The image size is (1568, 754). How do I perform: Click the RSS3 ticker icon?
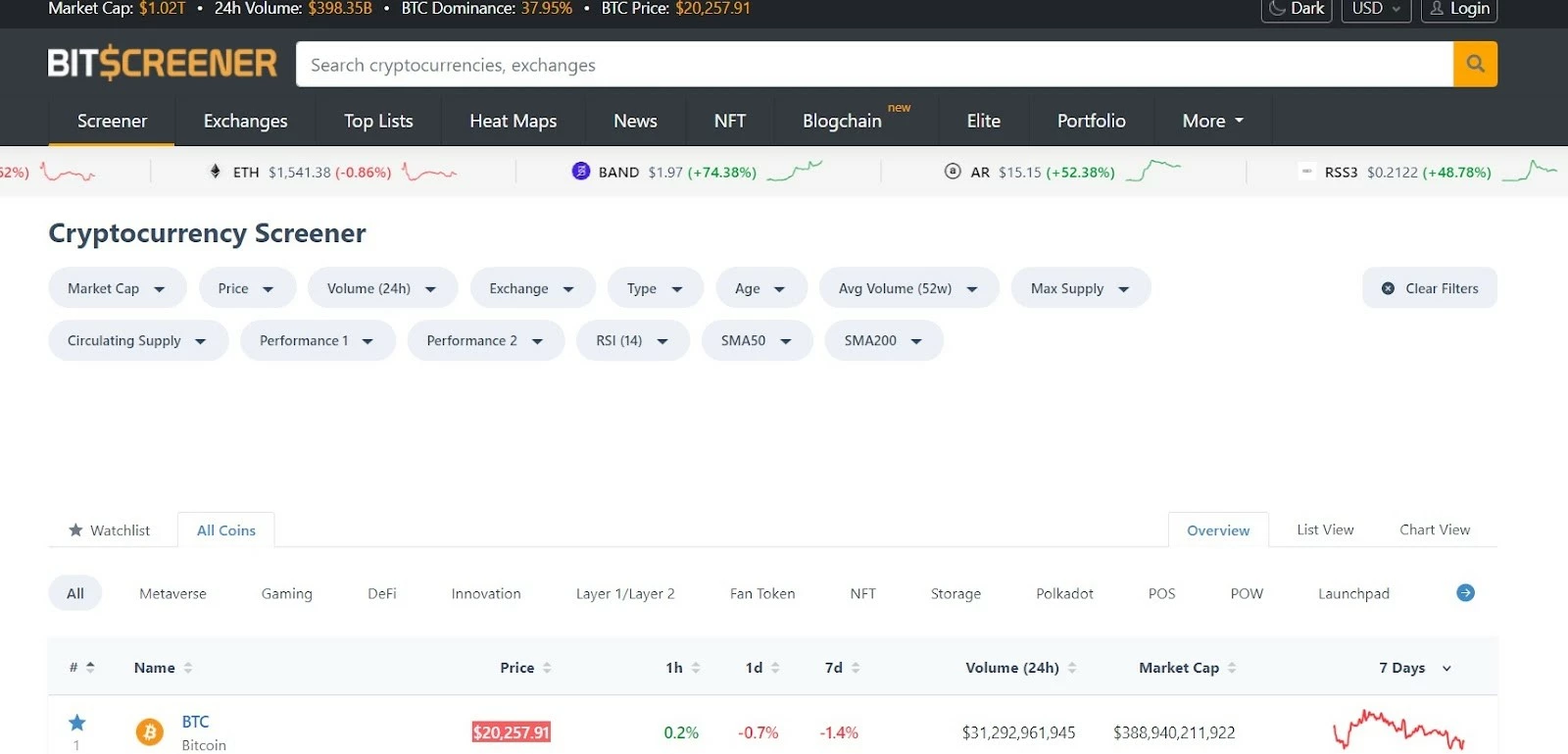(x=1306, y=172)
